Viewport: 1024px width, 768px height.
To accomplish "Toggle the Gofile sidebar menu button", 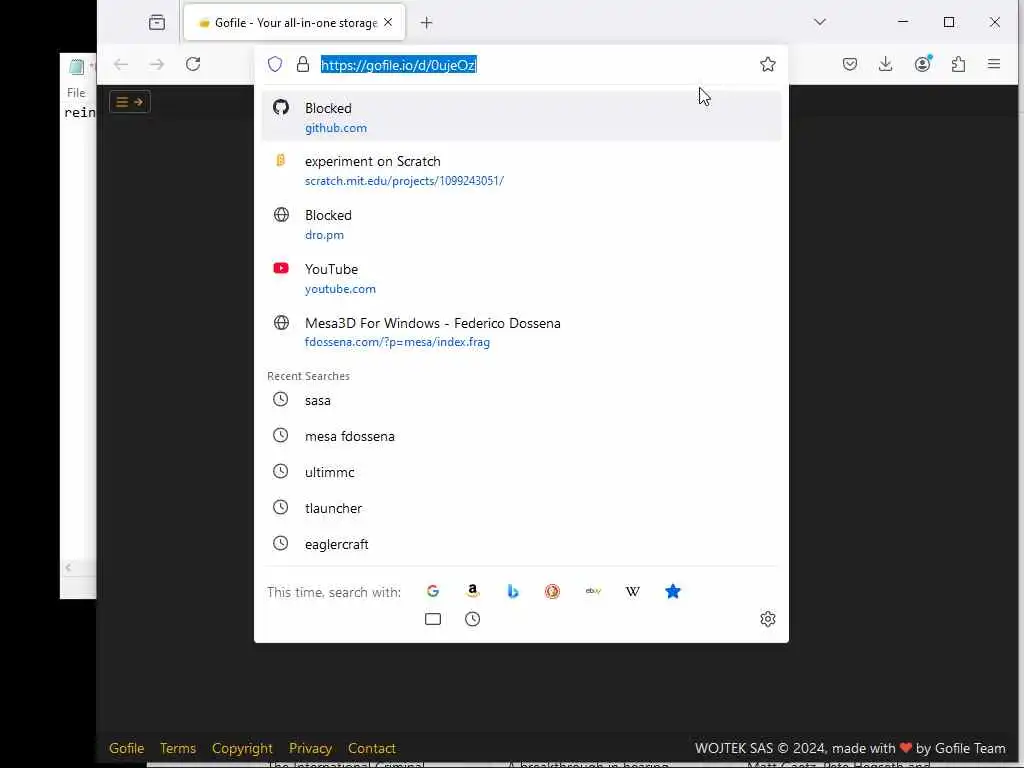I will point(130,102).
